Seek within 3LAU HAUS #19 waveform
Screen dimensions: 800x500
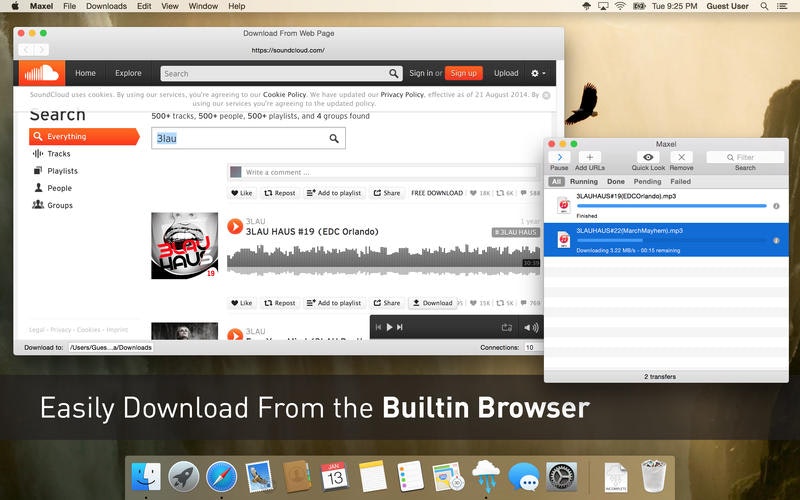(383, 260)
